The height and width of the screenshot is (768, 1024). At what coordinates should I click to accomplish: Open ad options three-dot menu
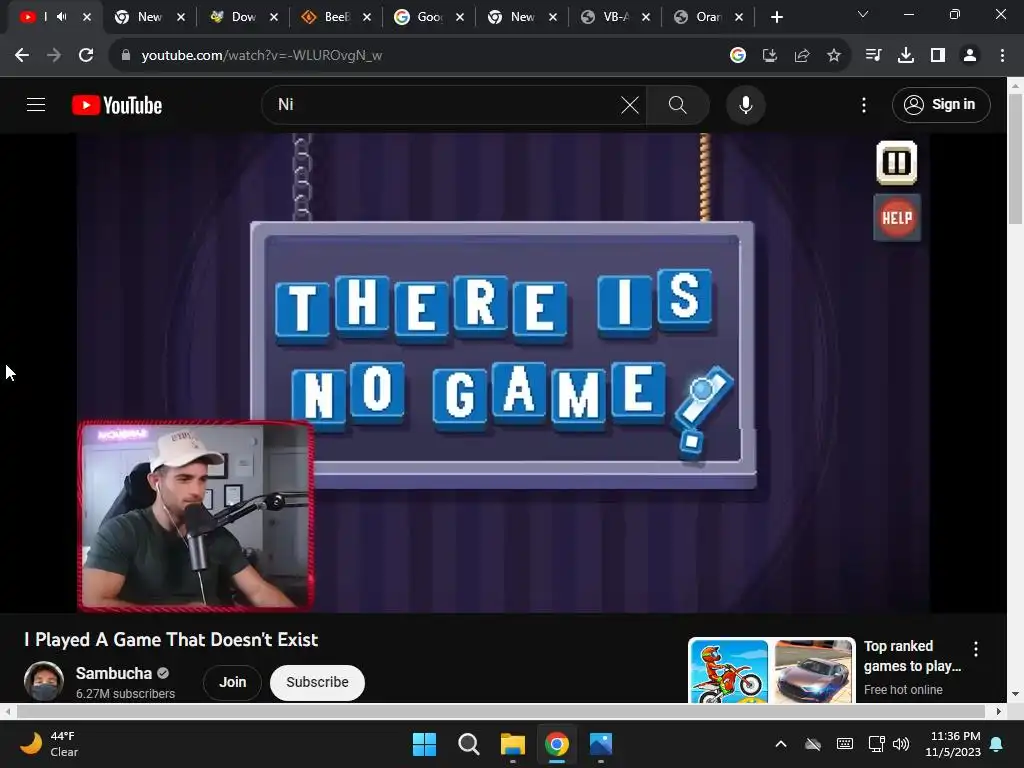(x=976, y=648)
